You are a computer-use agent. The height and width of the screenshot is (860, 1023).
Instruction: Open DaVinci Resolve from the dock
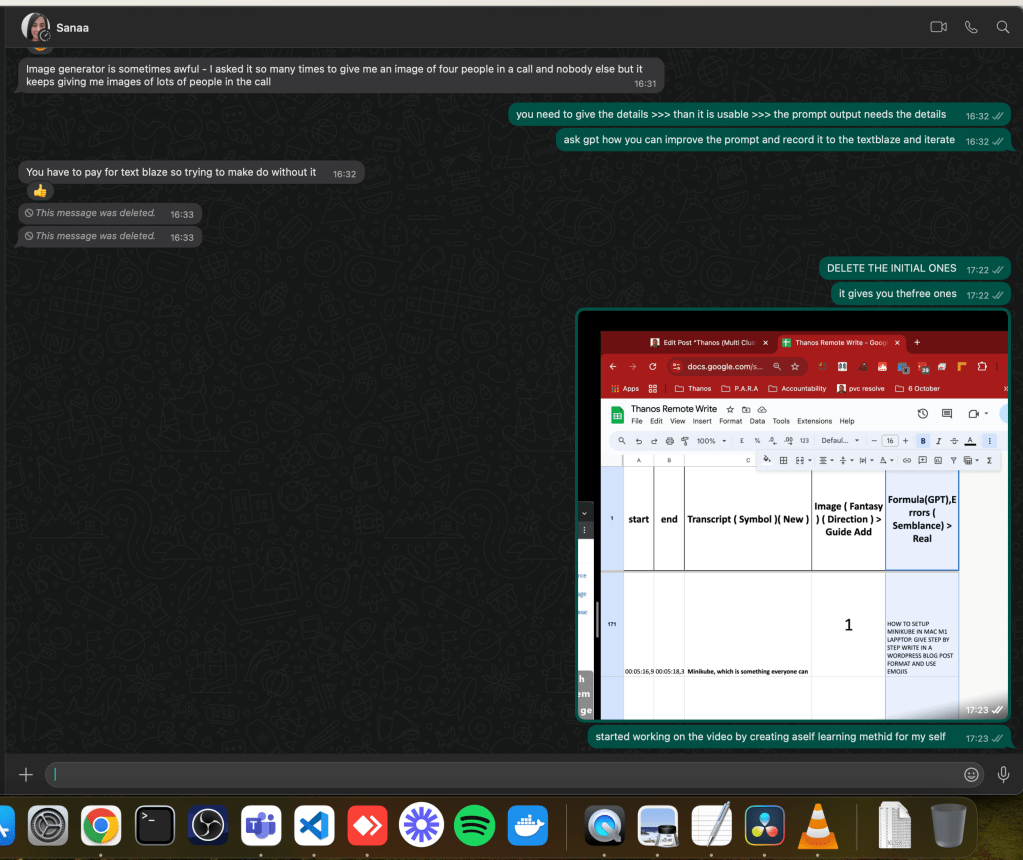coord(765,825)
